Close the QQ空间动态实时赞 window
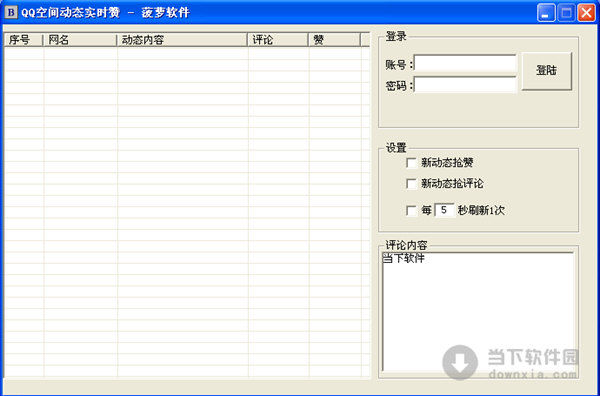The height and width of the screenshot is (396, 600). pos(586,13)
